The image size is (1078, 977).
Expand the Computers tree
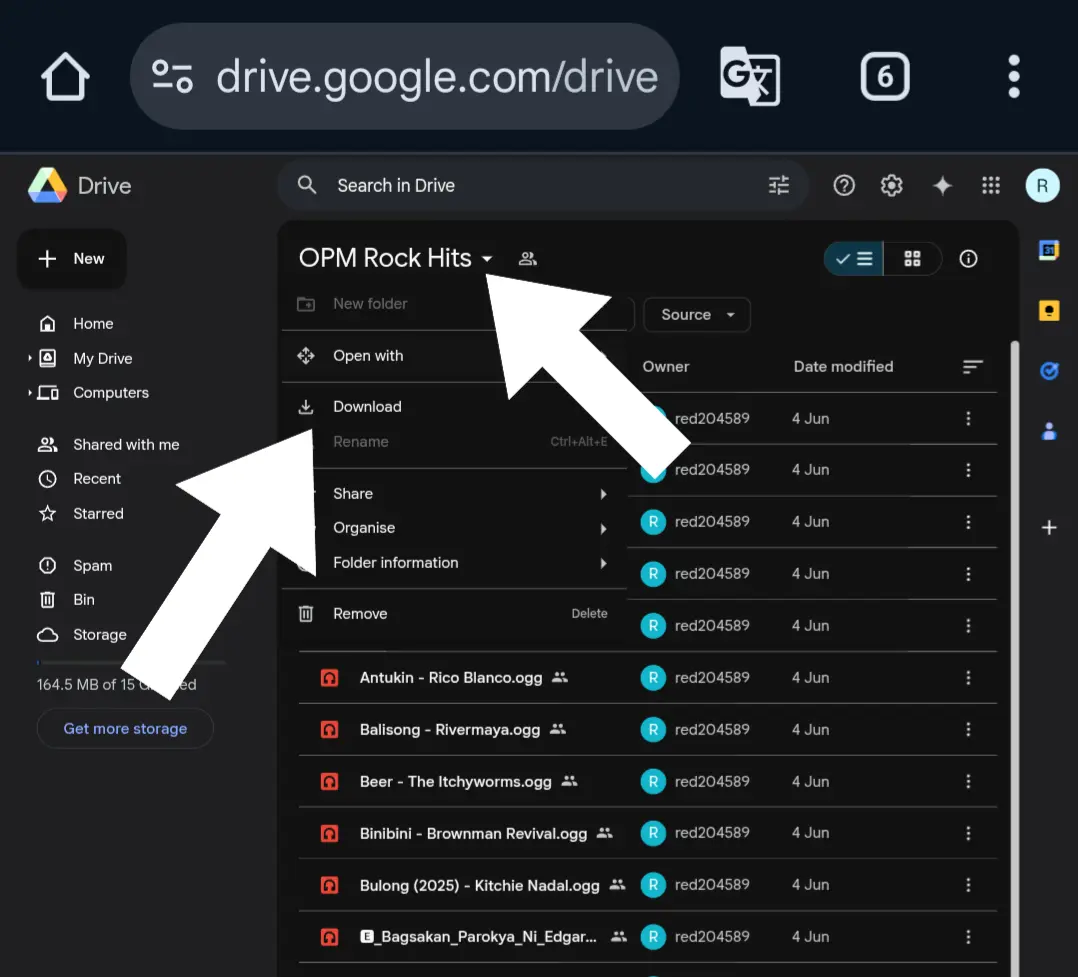30,393
